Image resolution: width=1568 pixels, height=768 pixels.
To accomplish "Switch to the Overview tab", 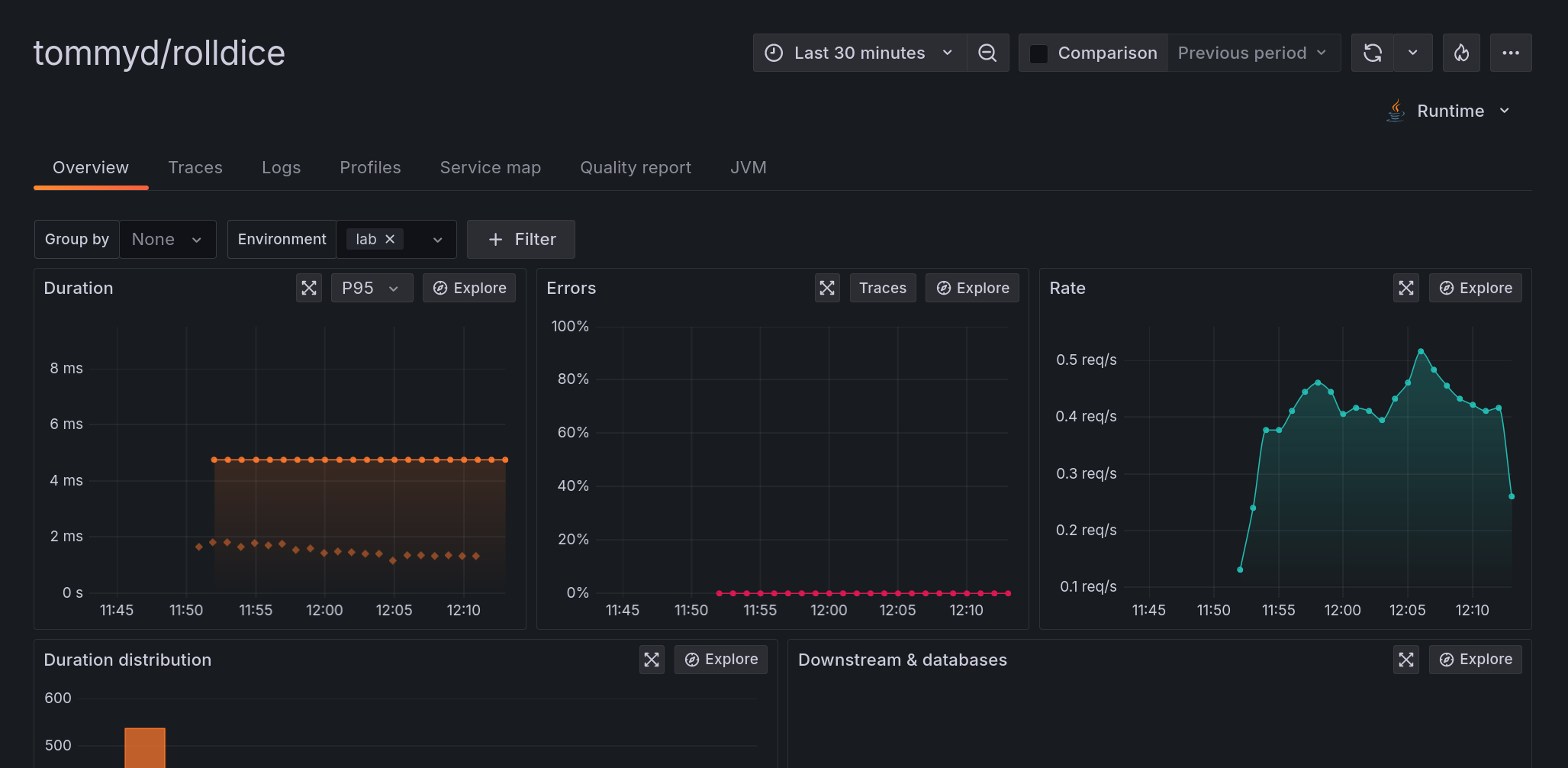I will coord(91,167).
